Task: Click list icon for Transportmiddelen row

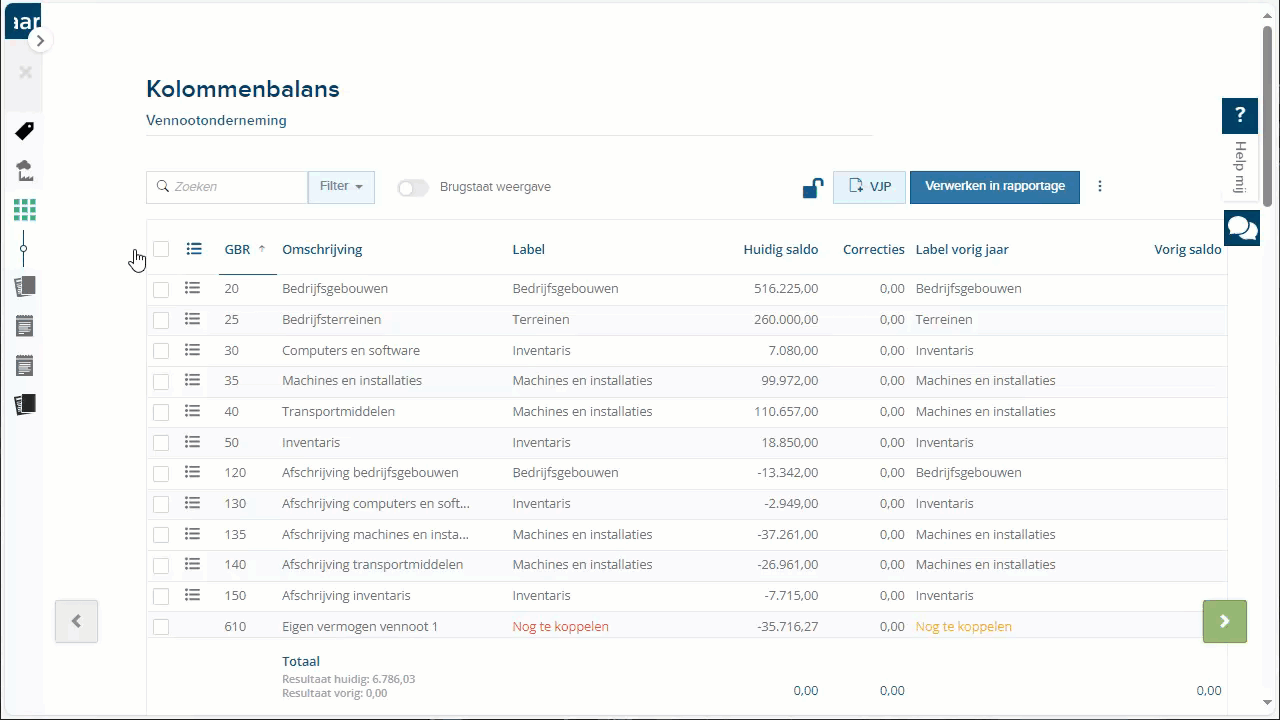Action: [x=193, y=411]
